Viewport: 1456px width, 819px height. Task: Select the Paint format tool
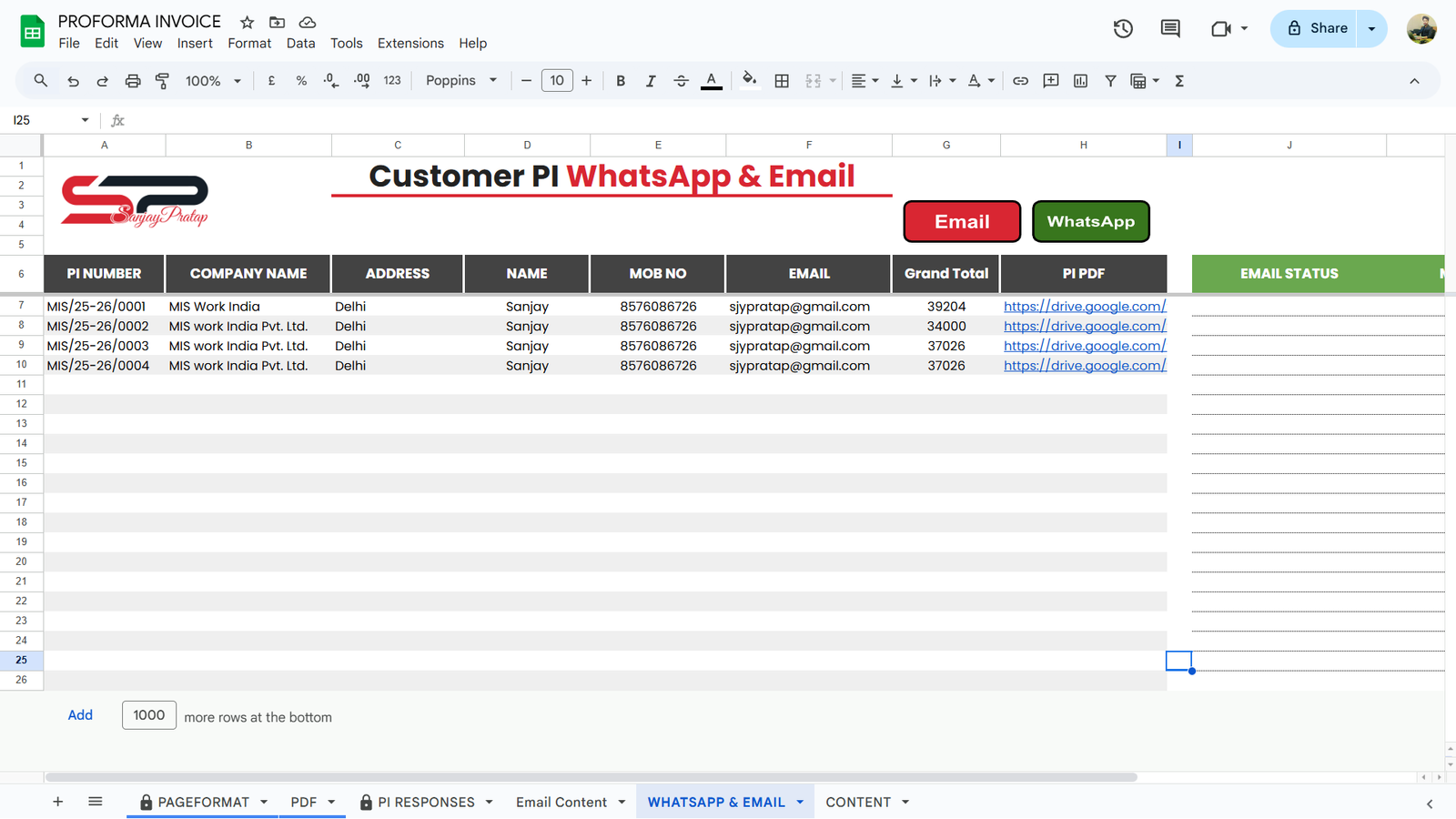tap(163, 81)
